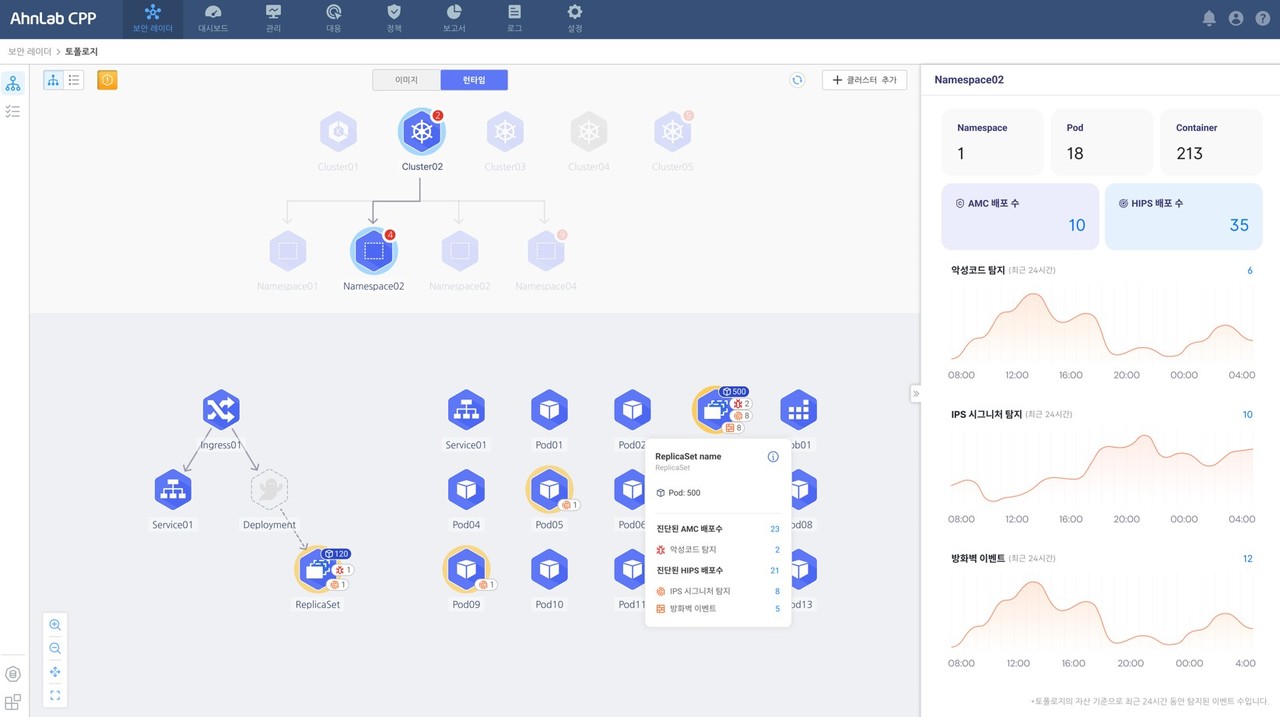Select the 이미지 toggle option
The image size is (1280, 717).
tap(406, 80)
